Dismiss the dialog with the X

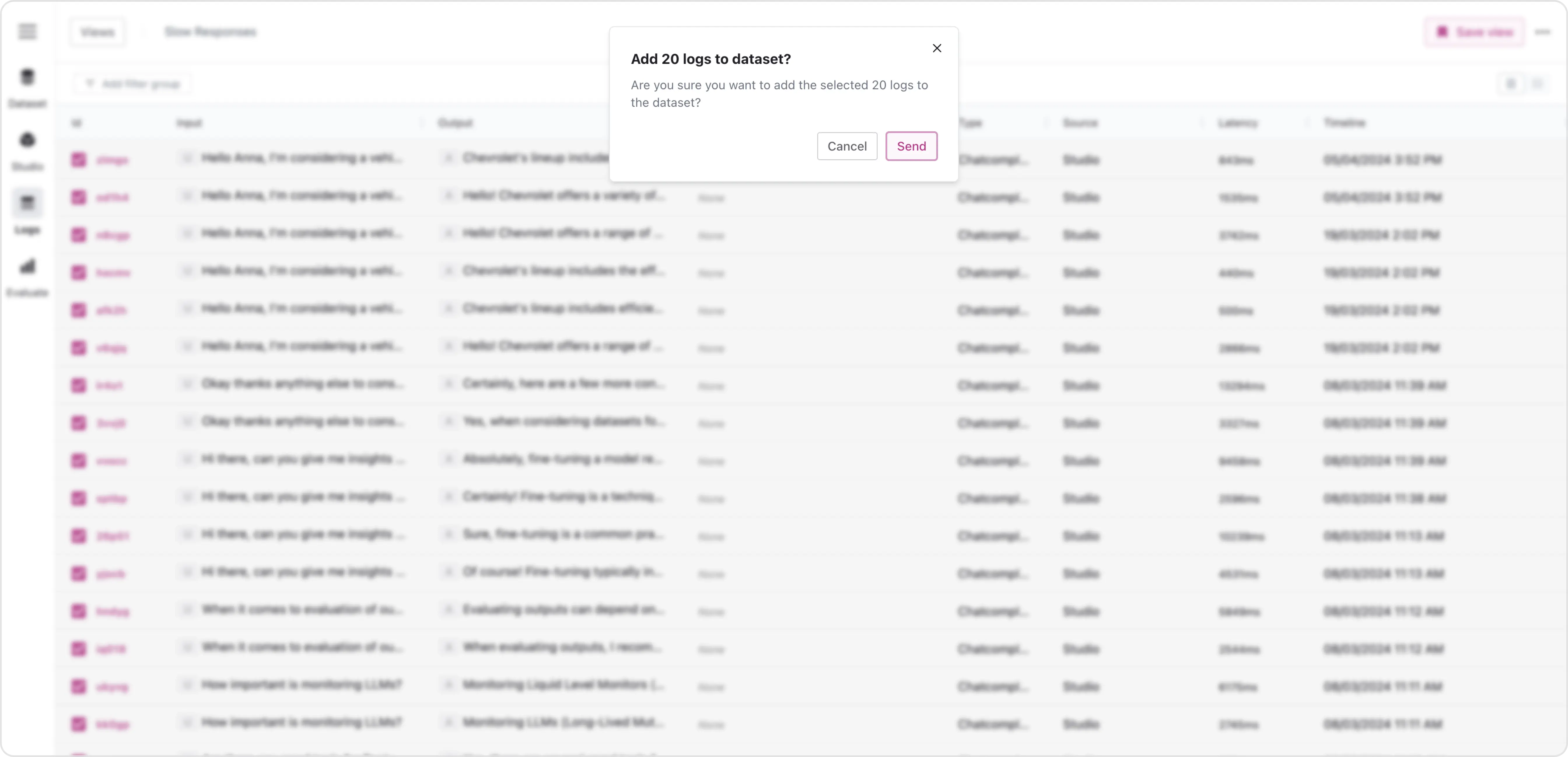[x=937, y=48]
